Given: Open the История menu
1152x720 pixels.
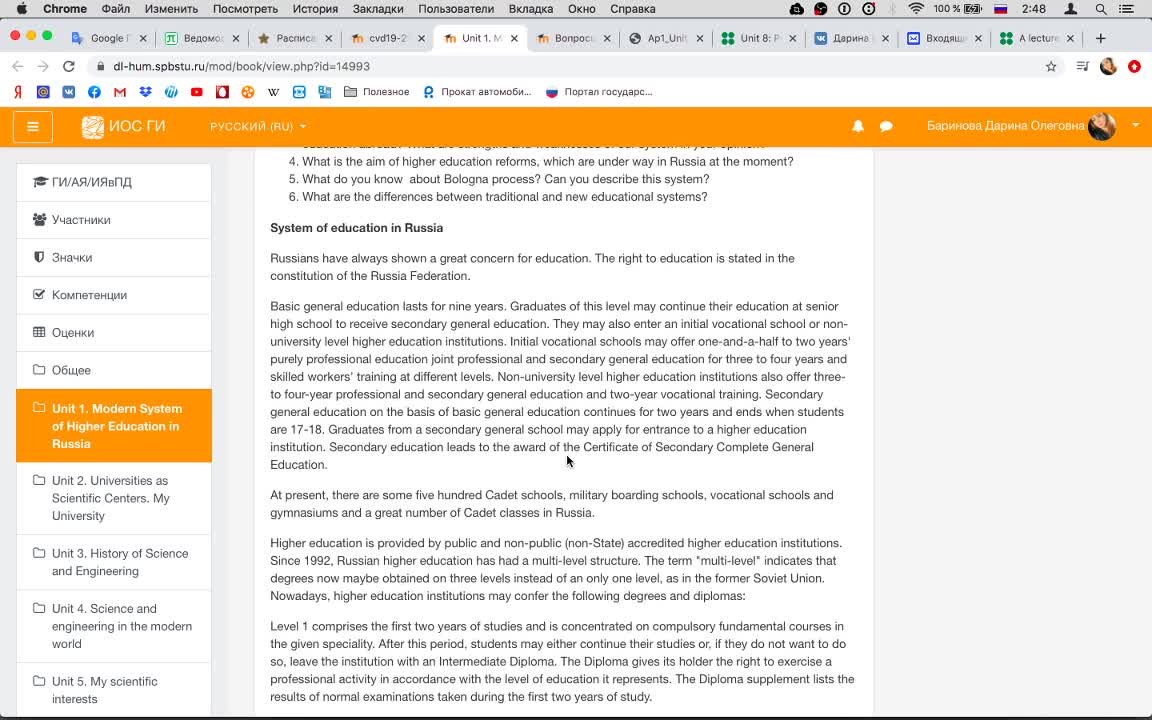Looking at the screenshot, I should click(x=315, y=9).
